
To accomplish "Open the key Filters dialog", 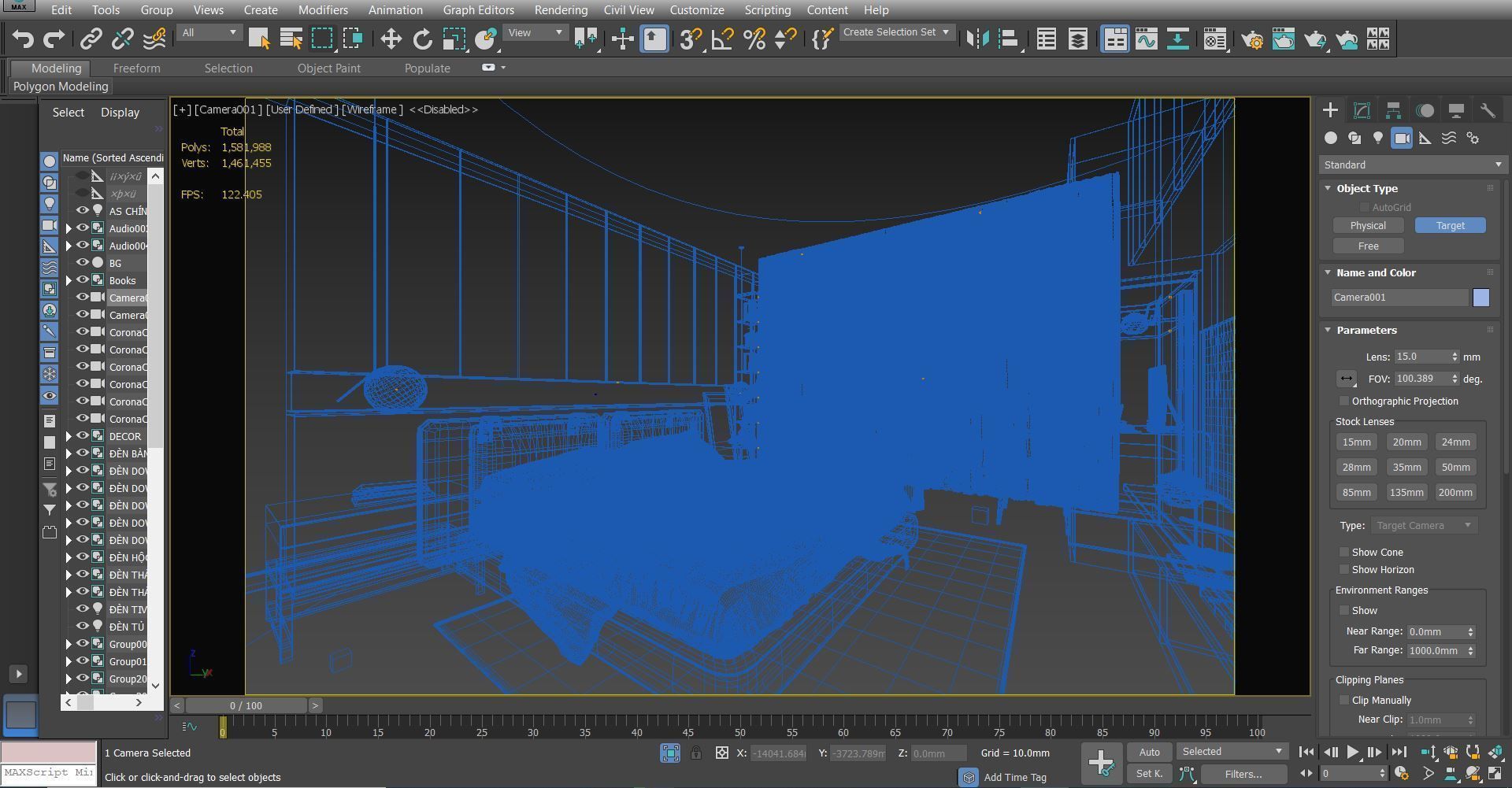I will coord(1243,775).
